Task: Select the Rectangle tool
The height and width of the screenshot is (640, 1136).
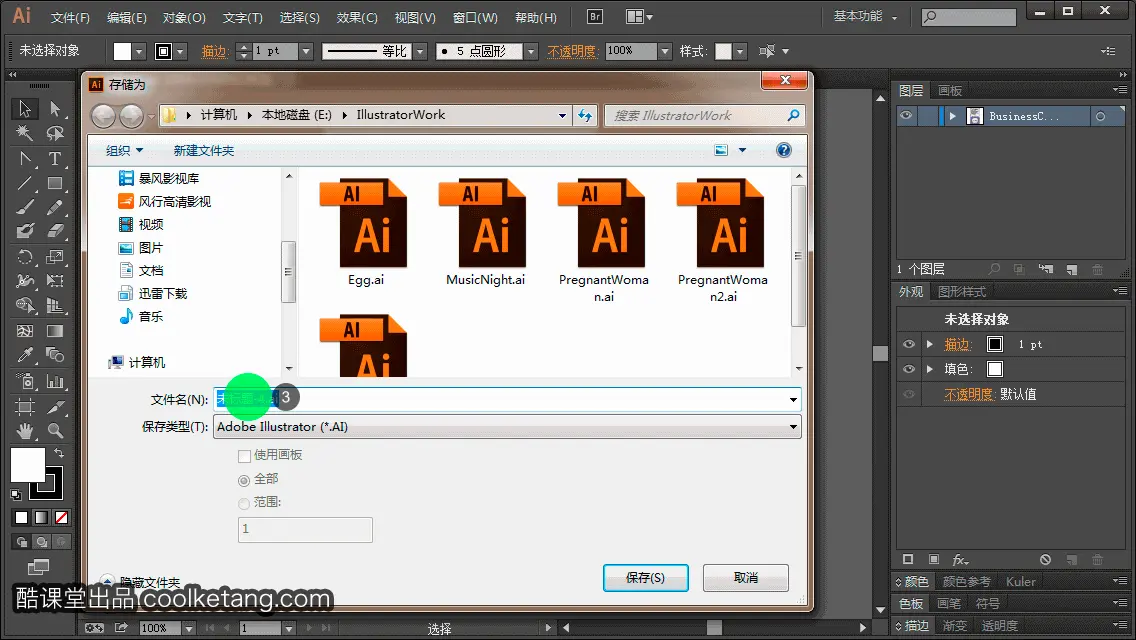Action: pyautogui.click(x=55, y=183)
